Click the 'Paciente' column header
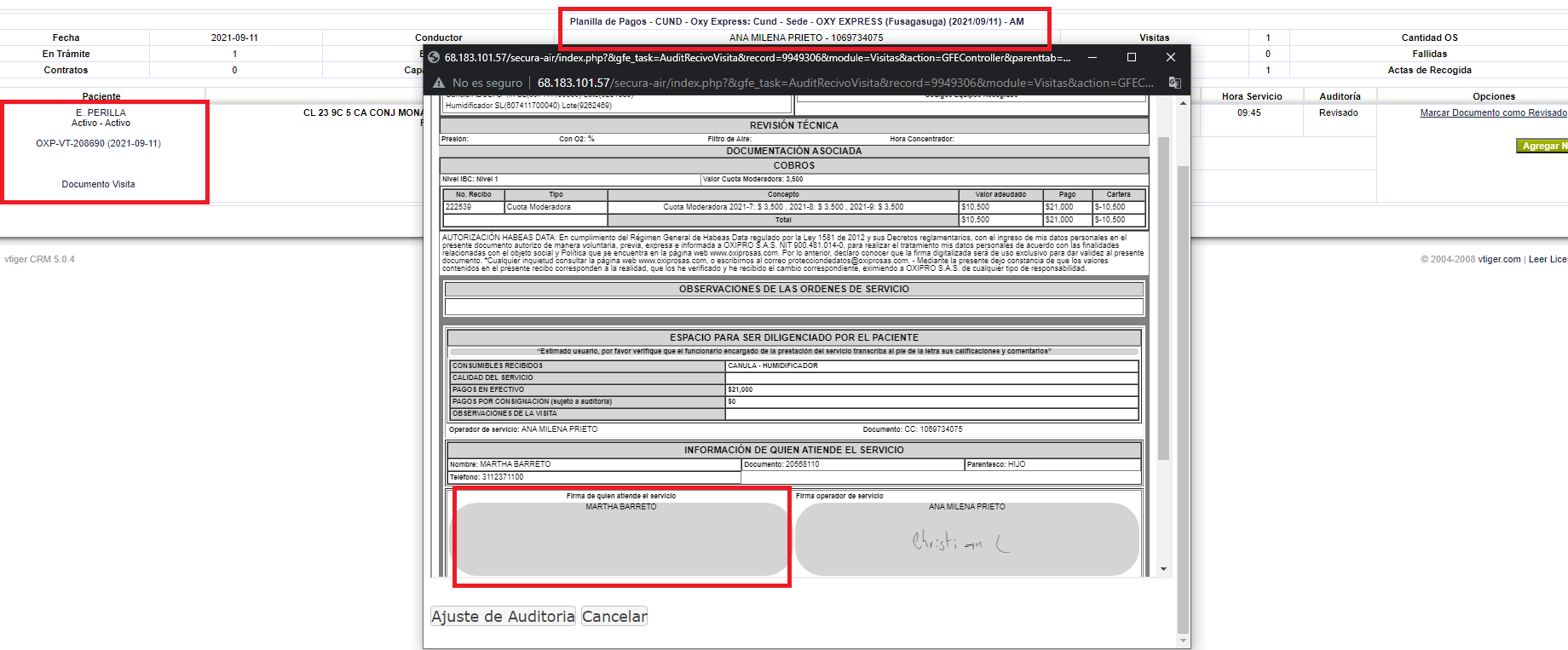This screenshot has width=1568, height=650. 101,96
